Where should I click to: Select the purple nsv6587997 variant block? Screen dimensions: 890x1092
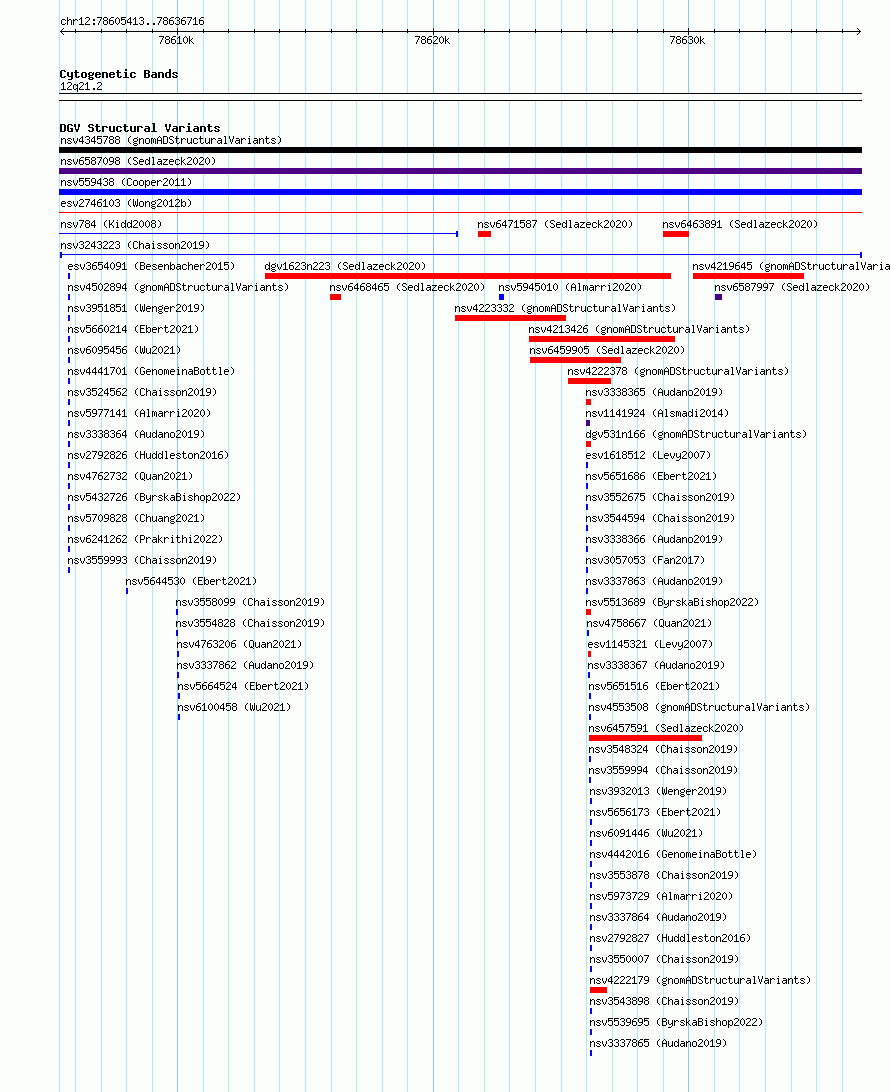pos(719,297)
